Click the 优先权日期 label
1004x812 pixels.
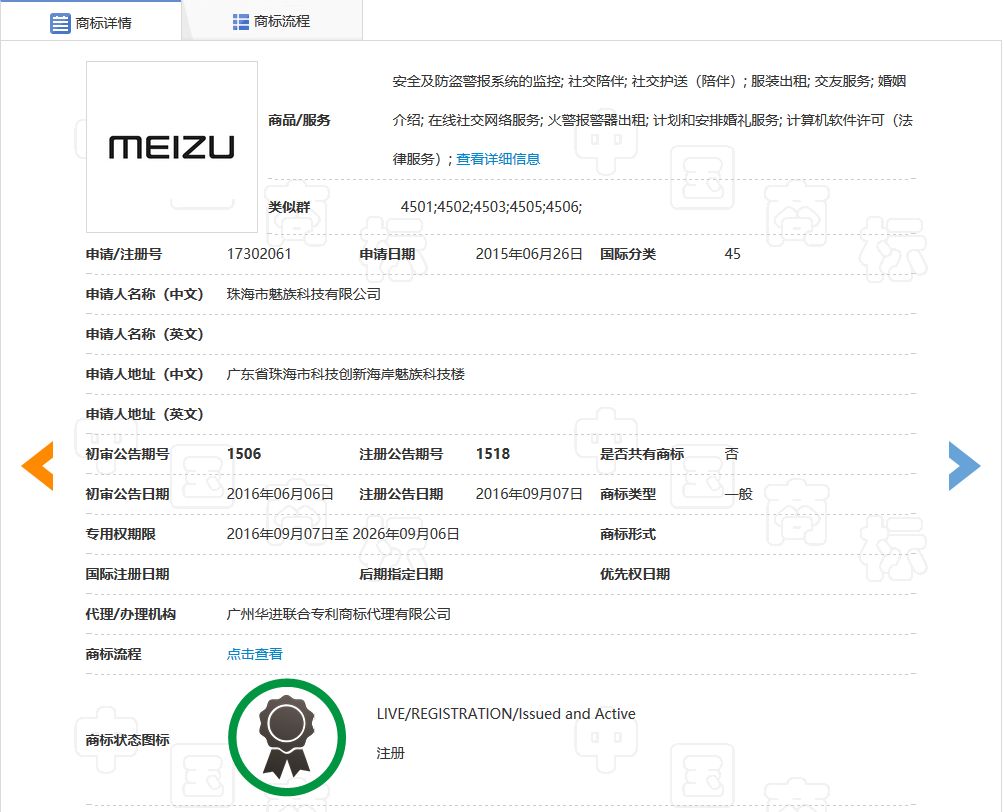tap(635, 574)
